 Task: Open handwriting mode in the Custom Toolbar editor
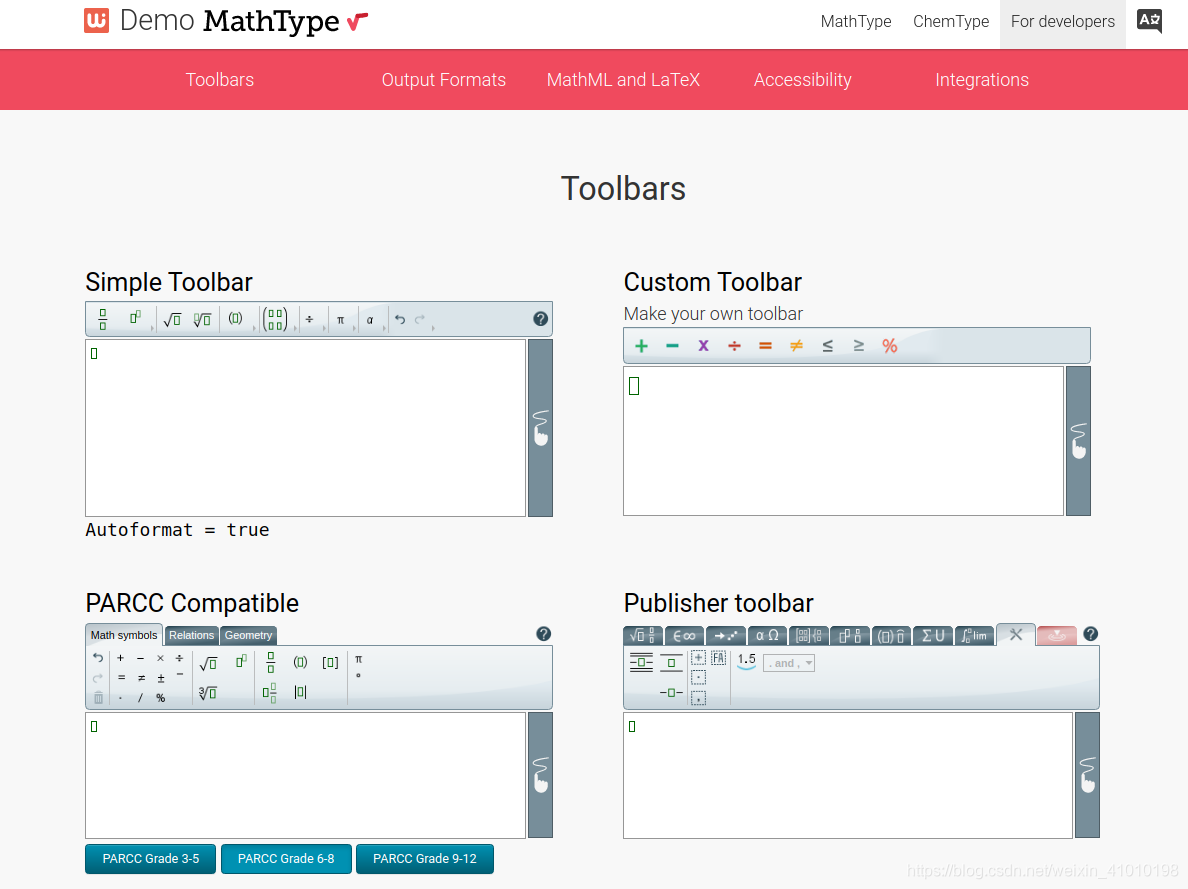[1078, 441]
